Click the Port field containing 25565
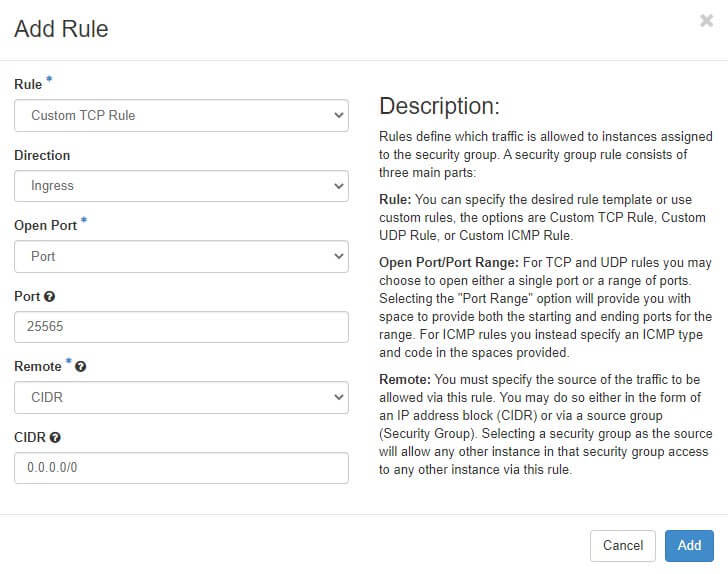The image size is (728, 574). click(x=181, y=327)
